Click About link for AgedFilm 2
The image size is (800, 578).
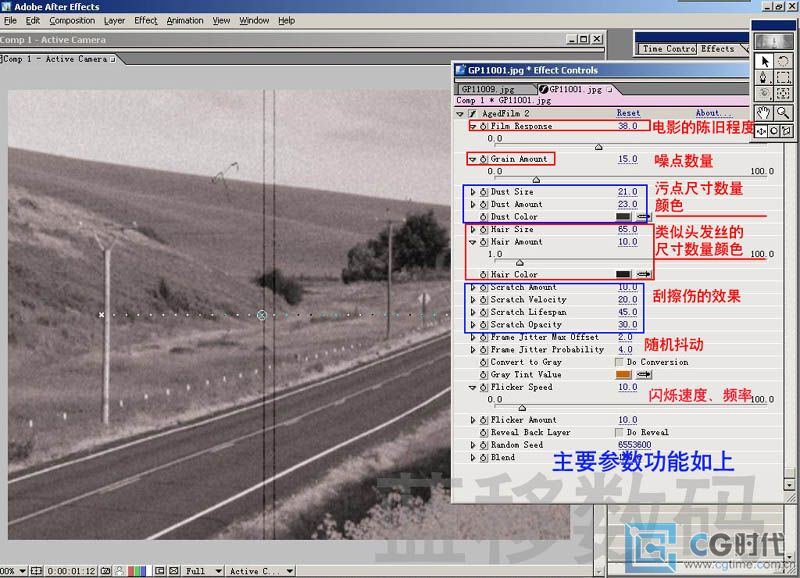click(x=713, y=113)
